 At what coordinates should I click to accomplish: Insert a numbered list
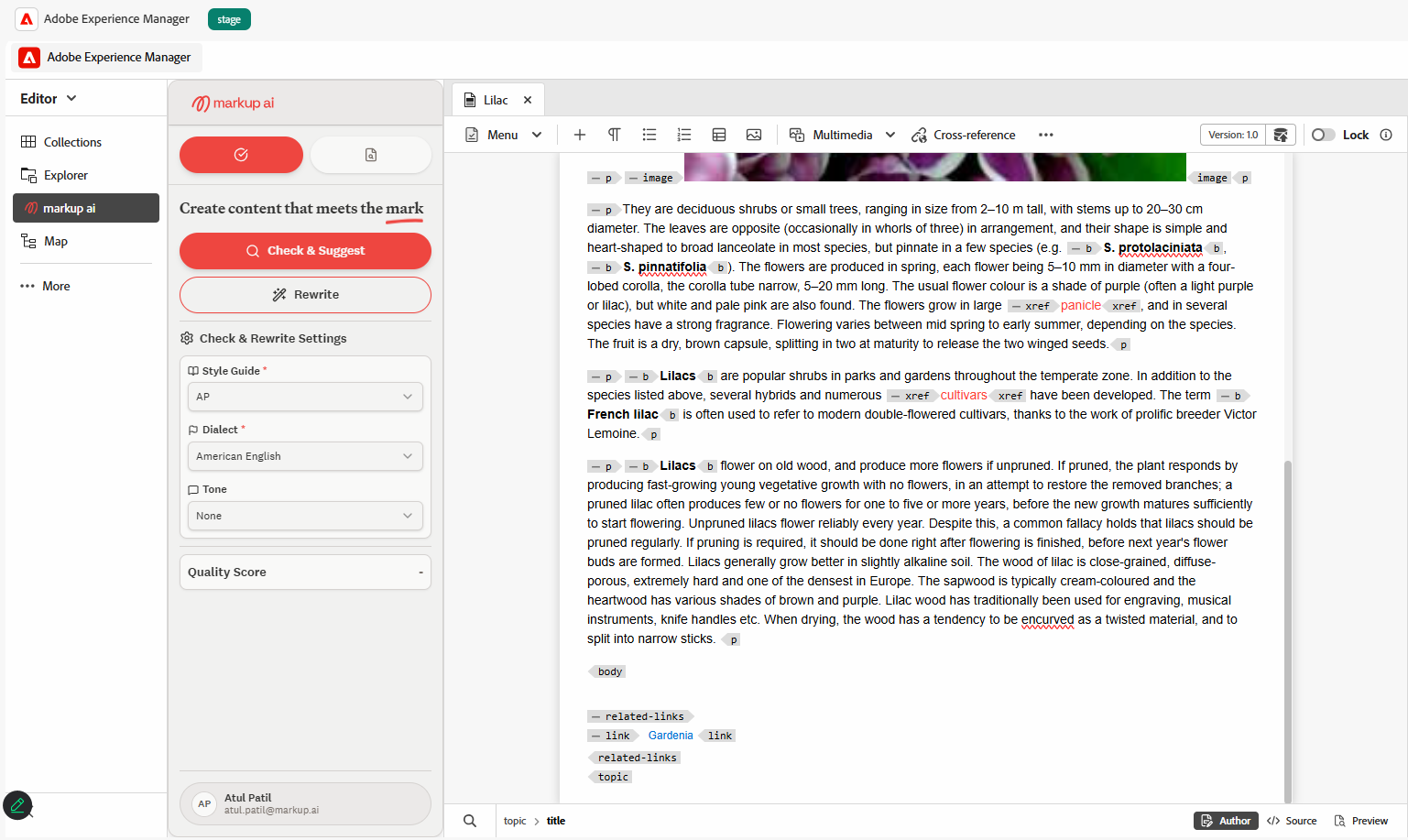[x=684, y=135]
